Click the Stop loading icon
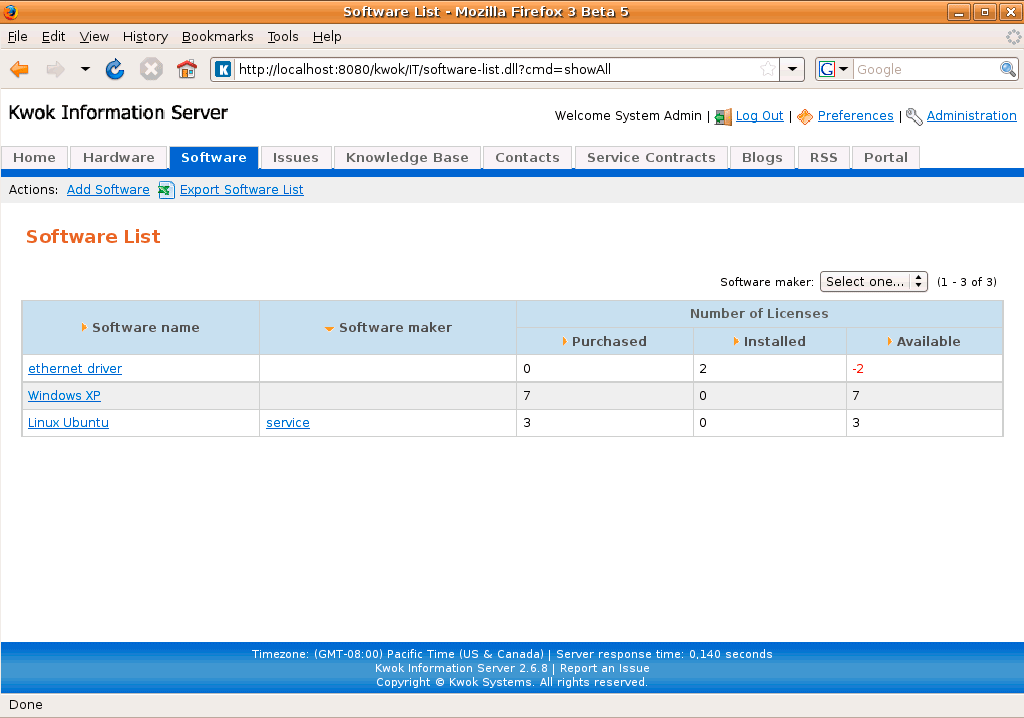 tap(151, 69)
